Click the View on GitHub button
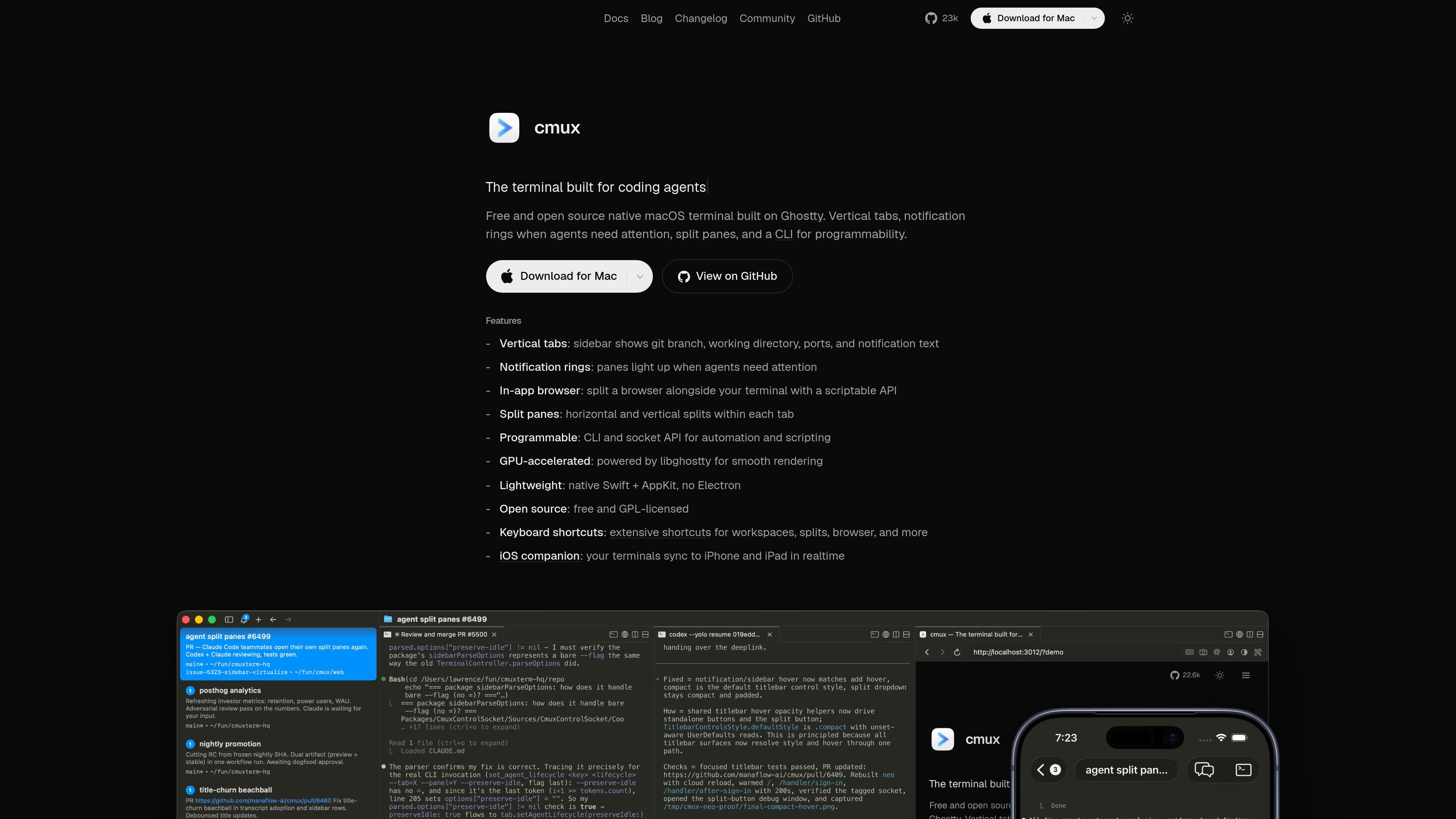The image size is (1456, 819). pos(727,276)
